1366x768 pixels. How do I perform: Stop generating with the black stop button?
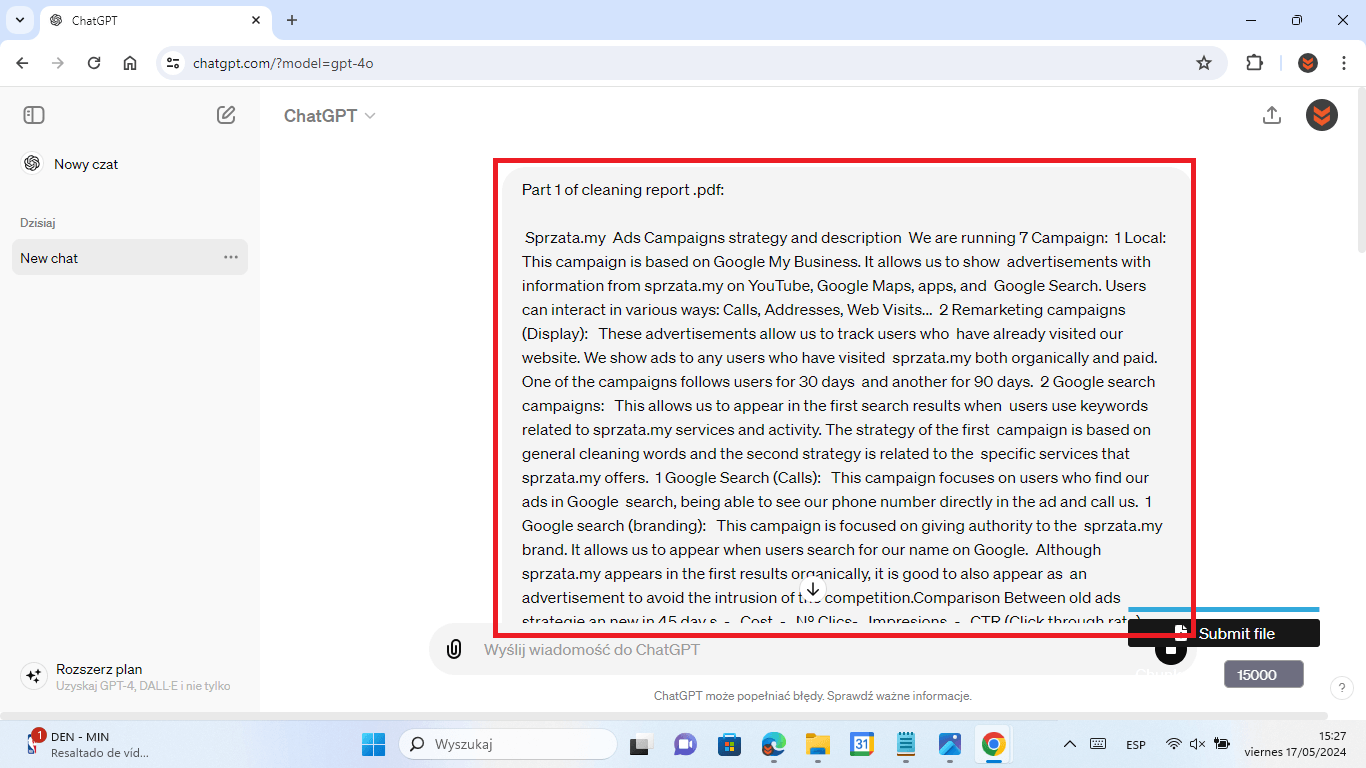1171,649
